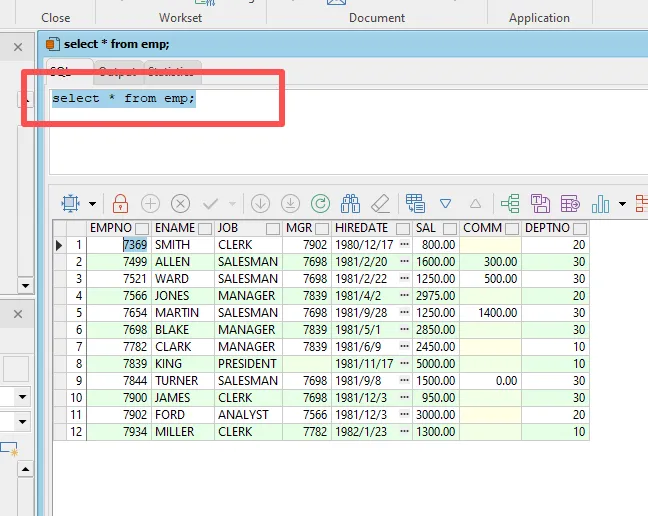Open date editor ellipsis in ALLEN row

pyautogui.click(x=405, y=261)
